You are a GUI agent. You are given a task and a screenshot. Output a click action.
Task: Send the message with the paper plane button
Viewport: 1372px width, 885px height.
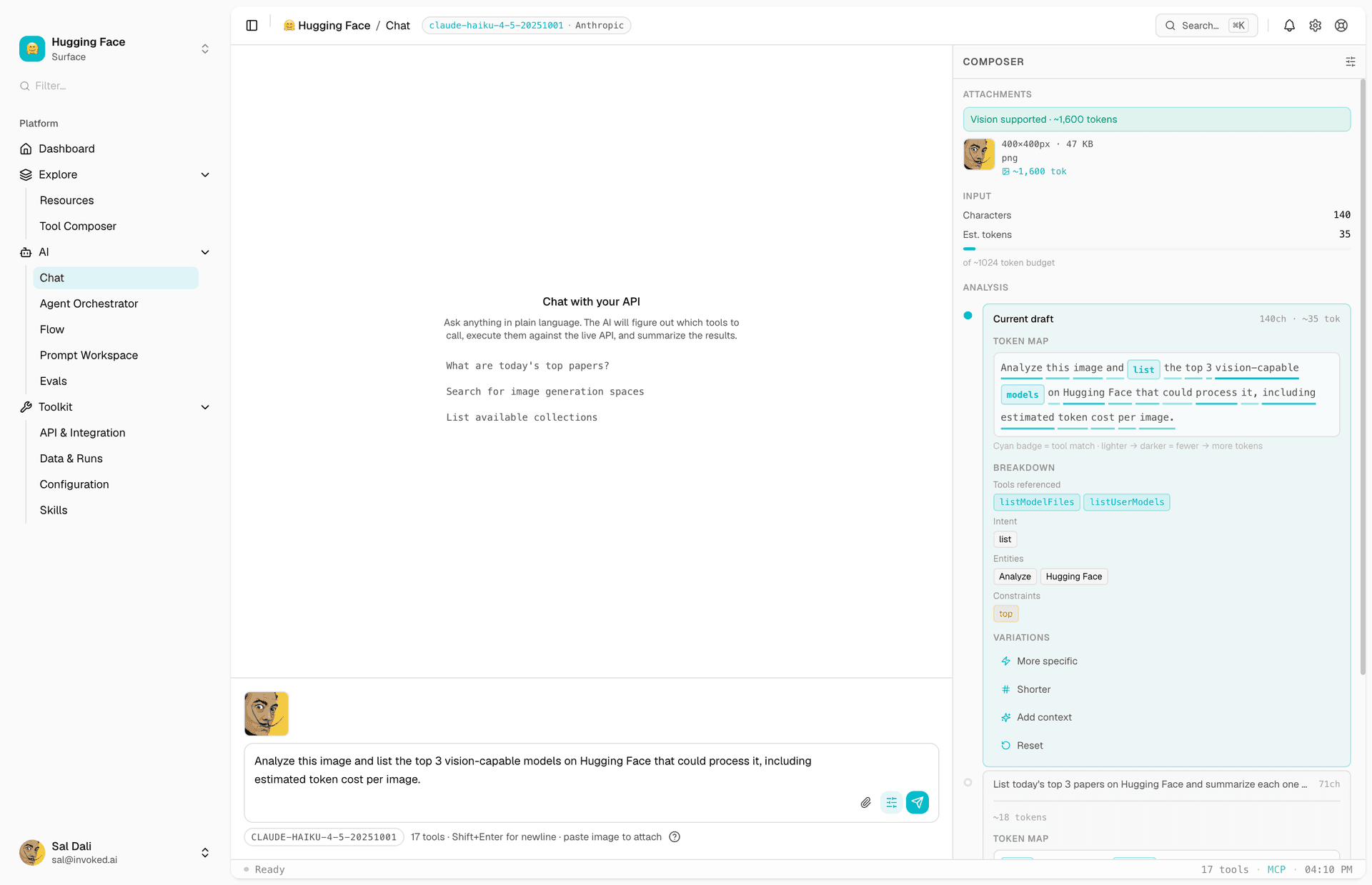918,803
